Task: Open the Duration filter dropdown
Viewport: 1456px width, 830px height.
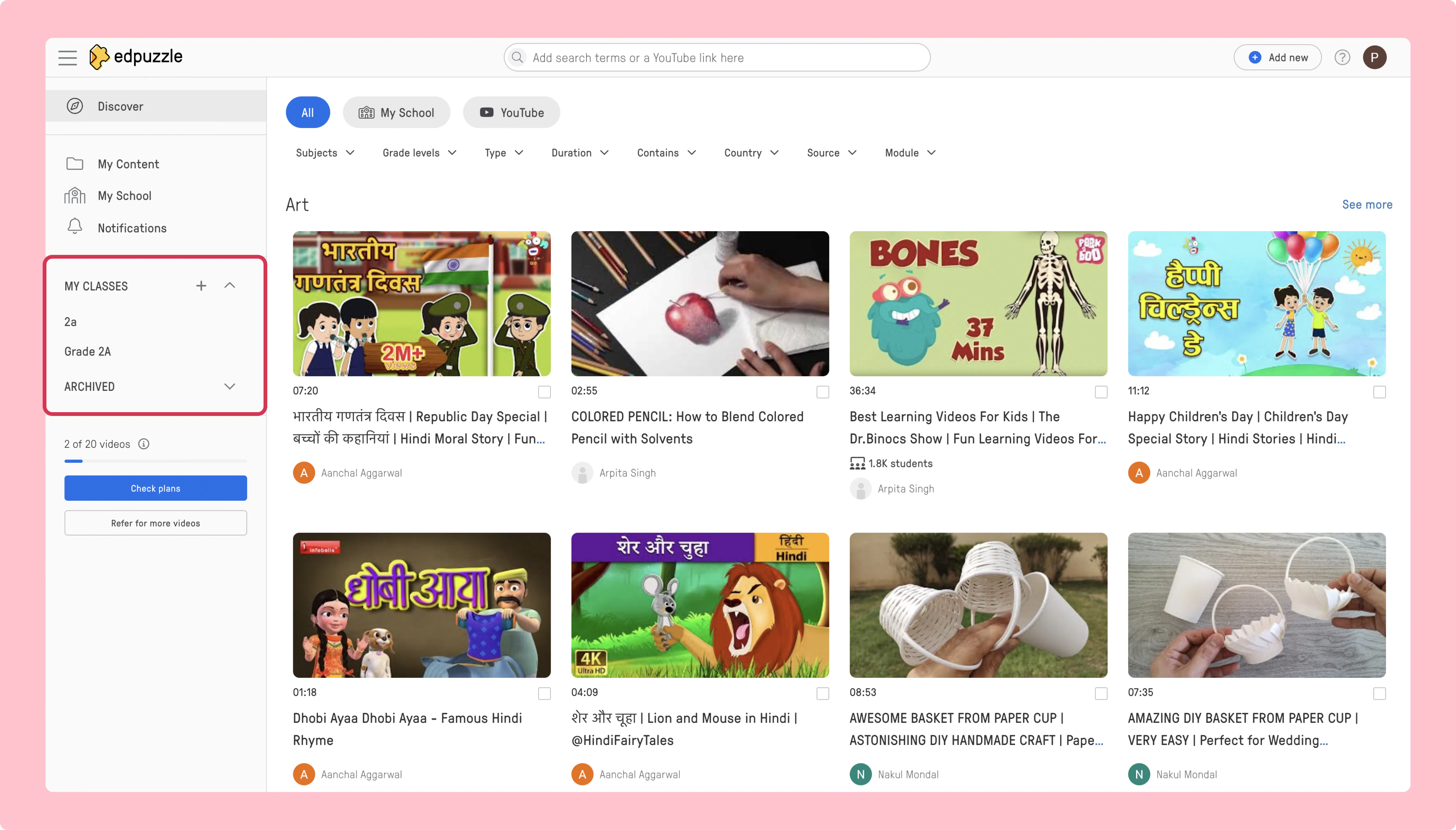Action: coord(580,153)
